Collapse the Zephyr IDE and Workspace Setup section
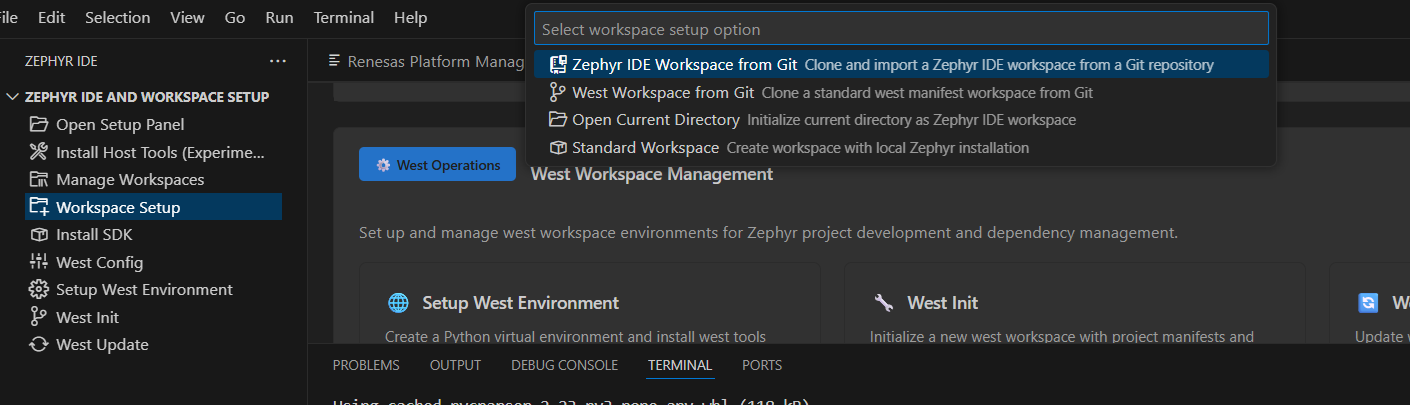 click(12, 97)
